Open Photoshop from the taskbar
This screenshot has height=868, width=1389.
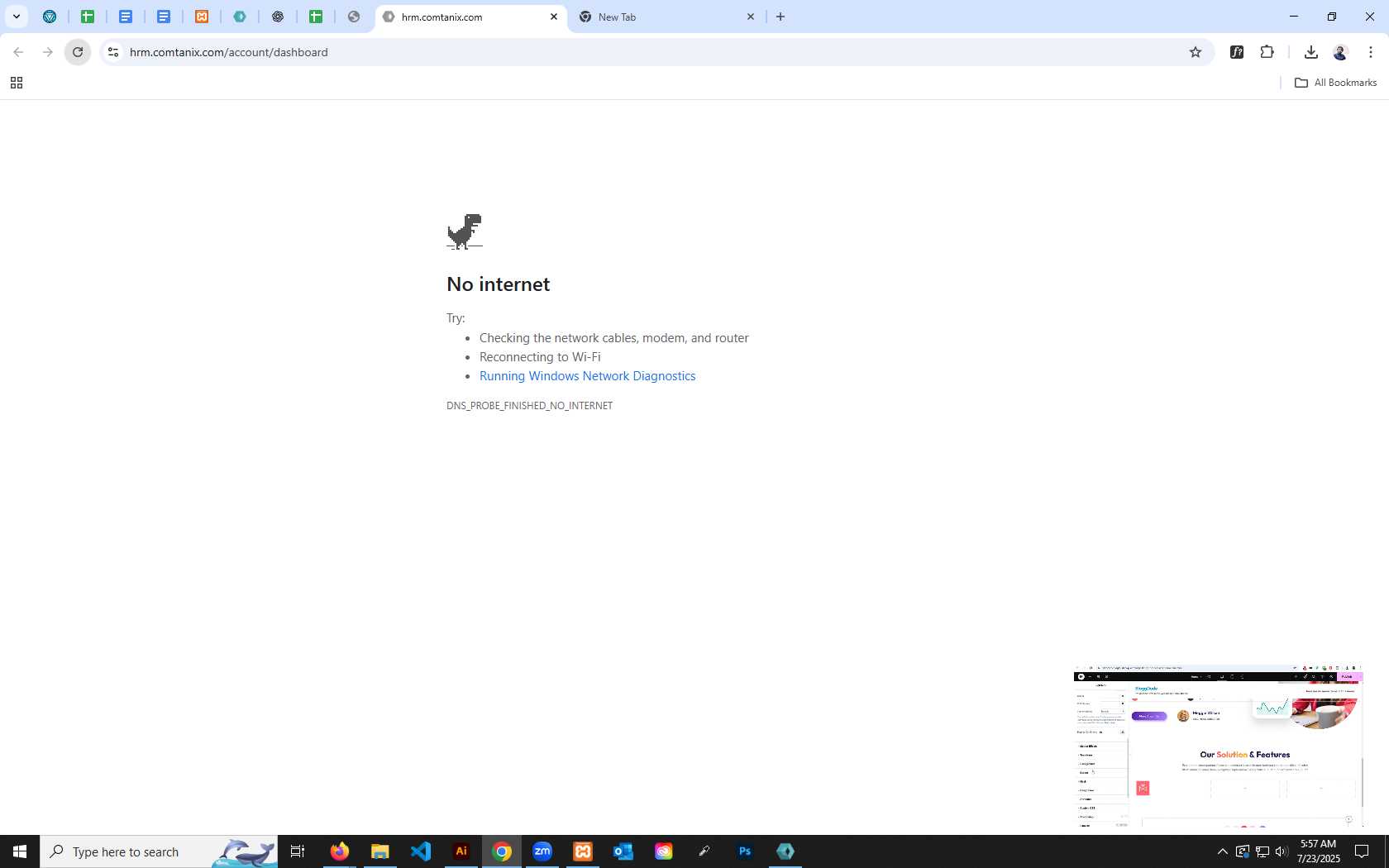pyautogui.click(x=745, y=851)
